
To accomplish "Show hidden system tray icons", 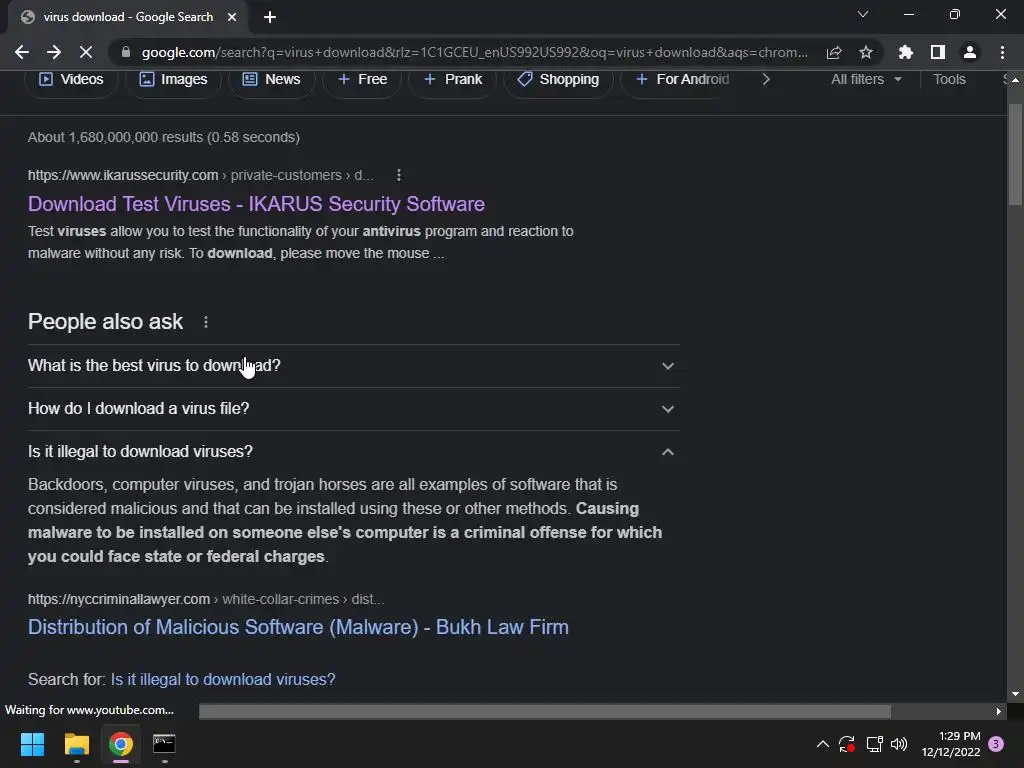I will (823, 744).
